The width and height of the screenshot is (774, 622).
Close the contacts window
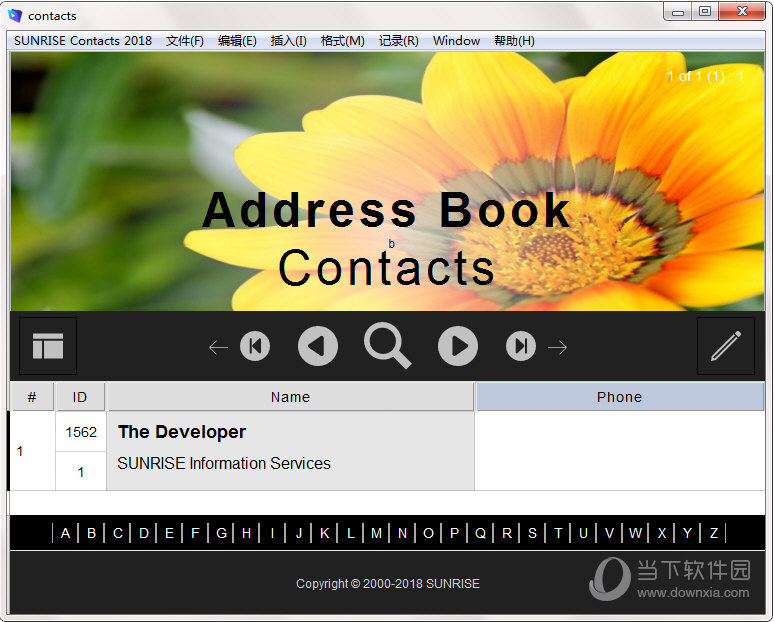[742, 12]
